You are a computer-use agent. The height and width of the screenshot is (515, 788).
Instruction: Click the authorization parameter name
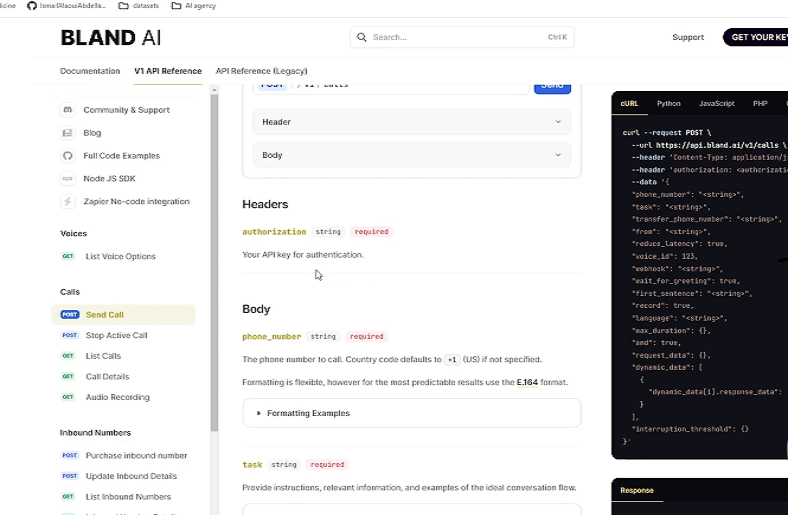click(x=274, y=232)
